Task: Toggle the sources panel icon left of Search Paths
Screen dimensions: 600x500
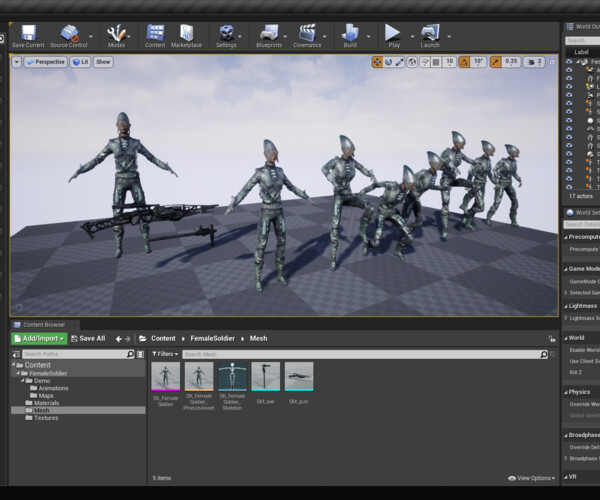Action: coord(16,354)
